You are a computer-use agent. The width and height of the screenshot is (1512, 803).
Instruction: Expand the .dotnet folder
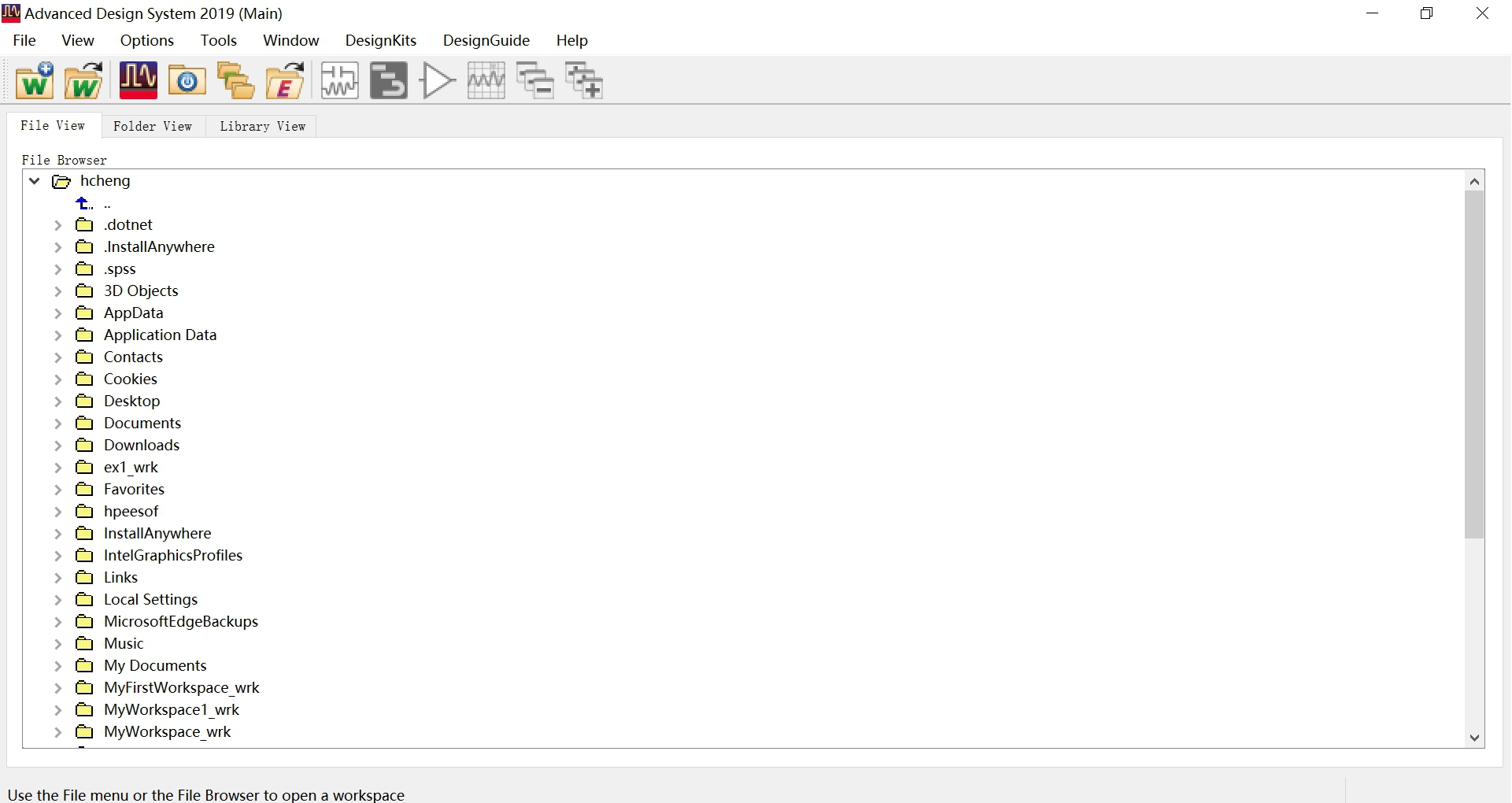(58, 225)
